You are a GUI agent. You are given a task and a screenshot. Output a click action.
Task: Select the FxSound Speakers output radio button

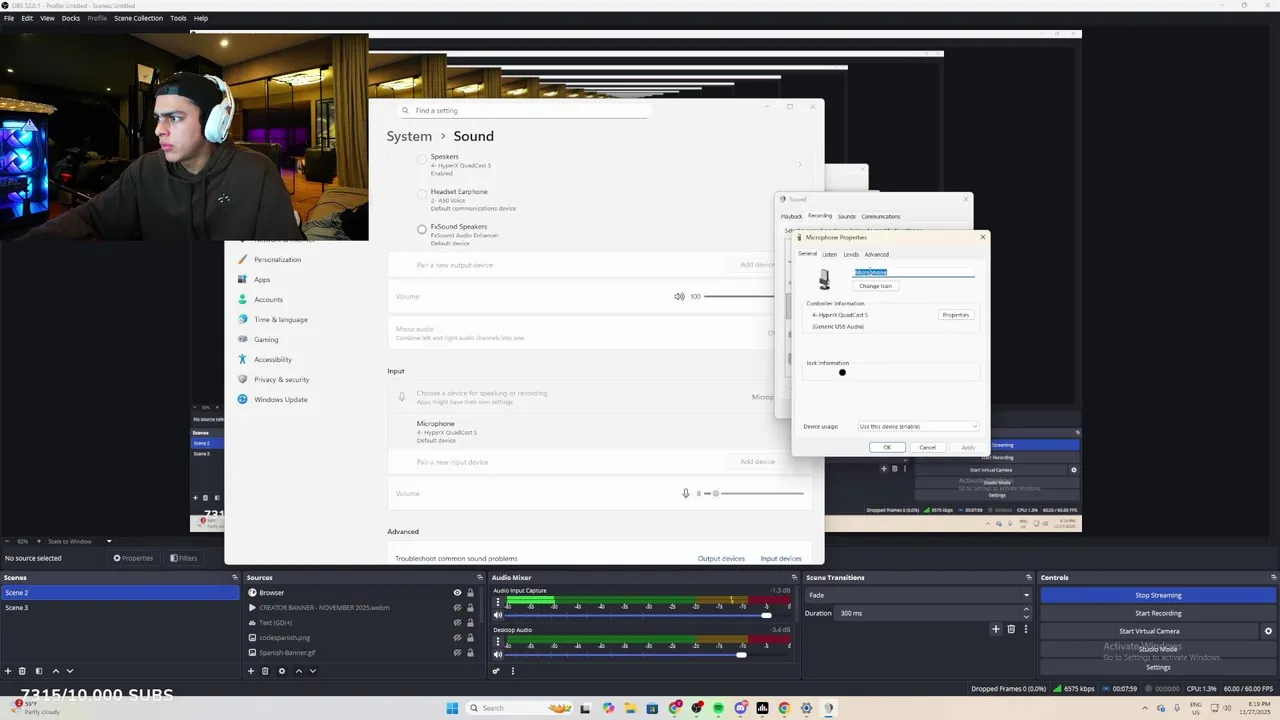(x=422, y=229)
